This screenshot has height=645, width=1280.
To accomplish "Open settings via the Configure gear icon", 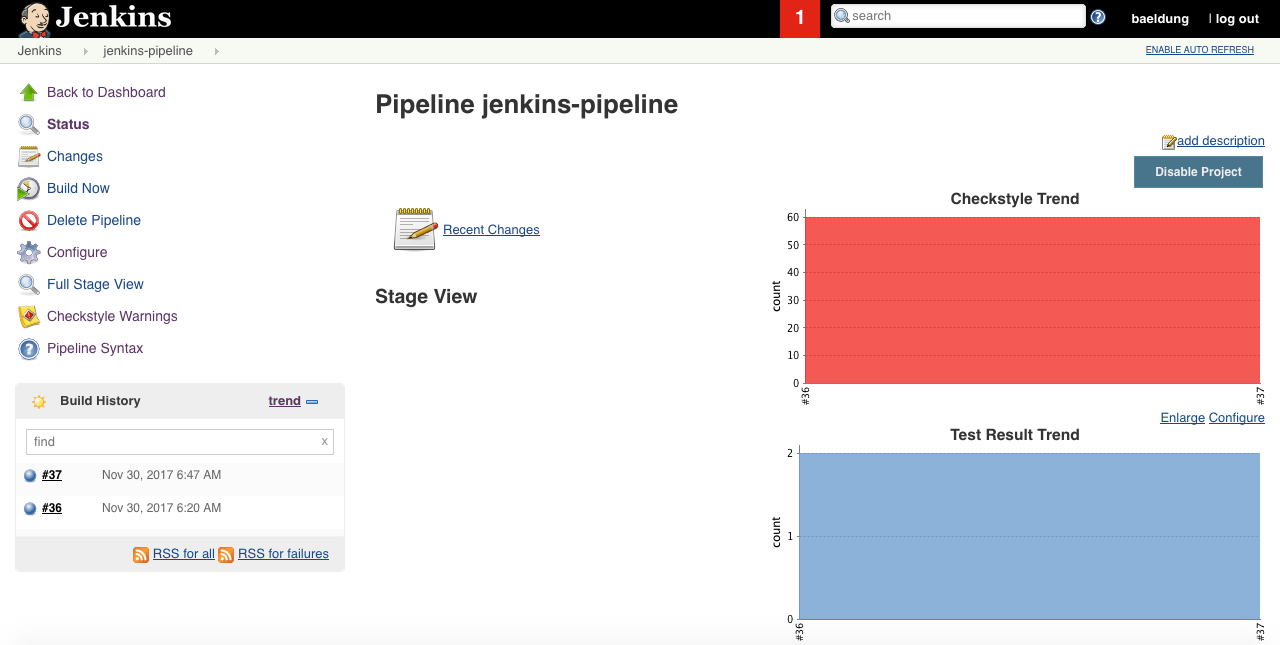I will point(28,252).
